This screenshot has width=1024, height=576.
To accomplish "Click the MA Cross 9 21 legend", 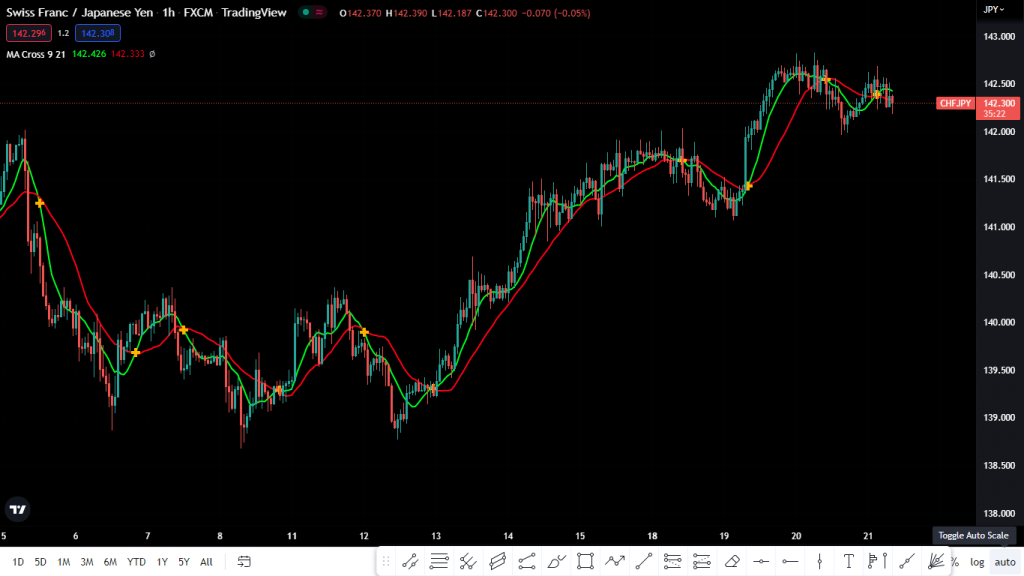I will (36, 54).
